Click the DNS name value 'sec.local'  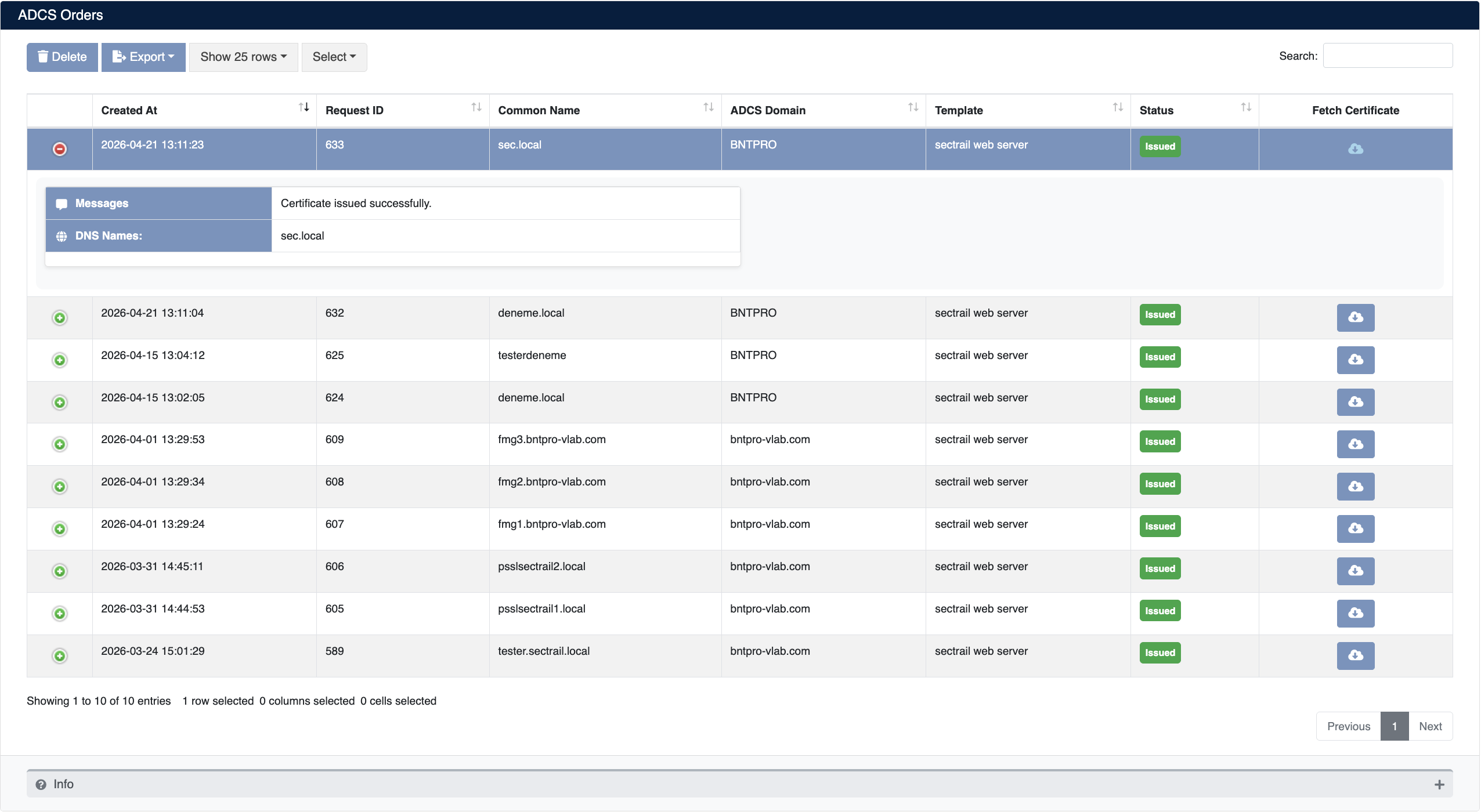tap(302, 236)
